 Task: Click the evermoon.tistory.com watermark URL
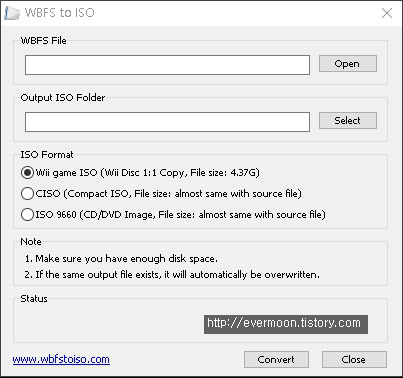[x=286, y=324]
